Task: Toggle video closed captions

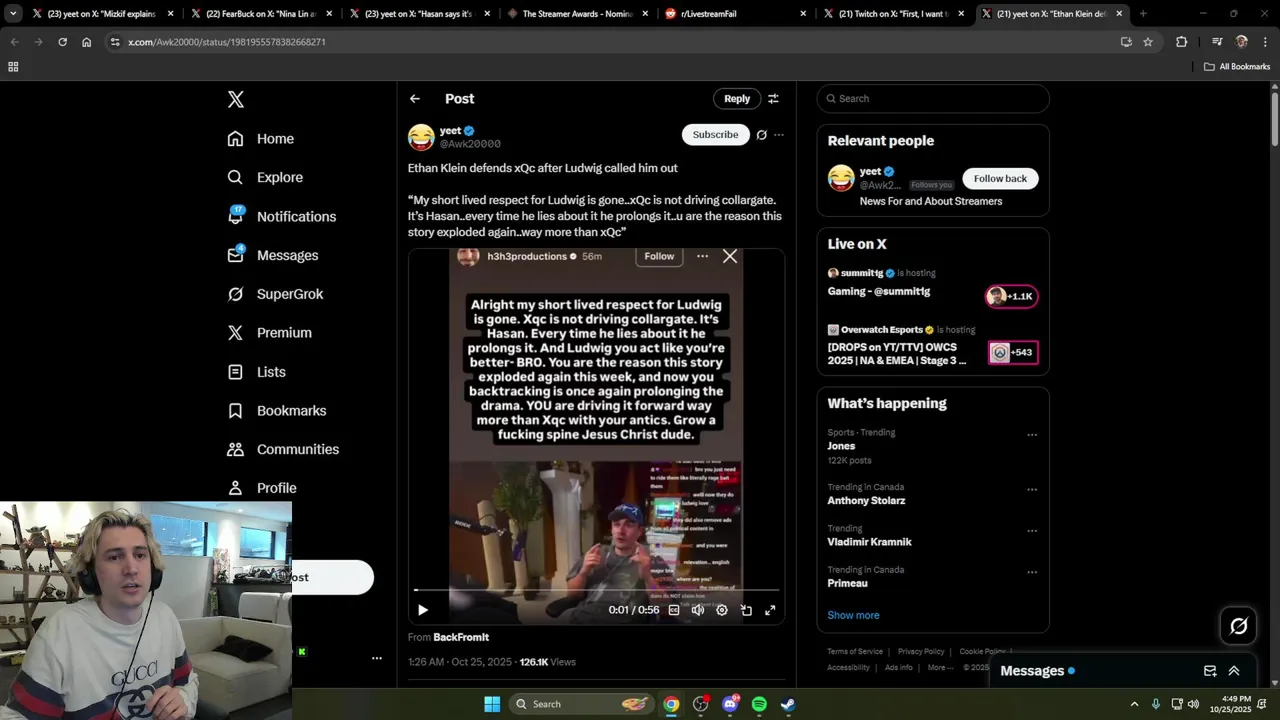Action: 674,610
